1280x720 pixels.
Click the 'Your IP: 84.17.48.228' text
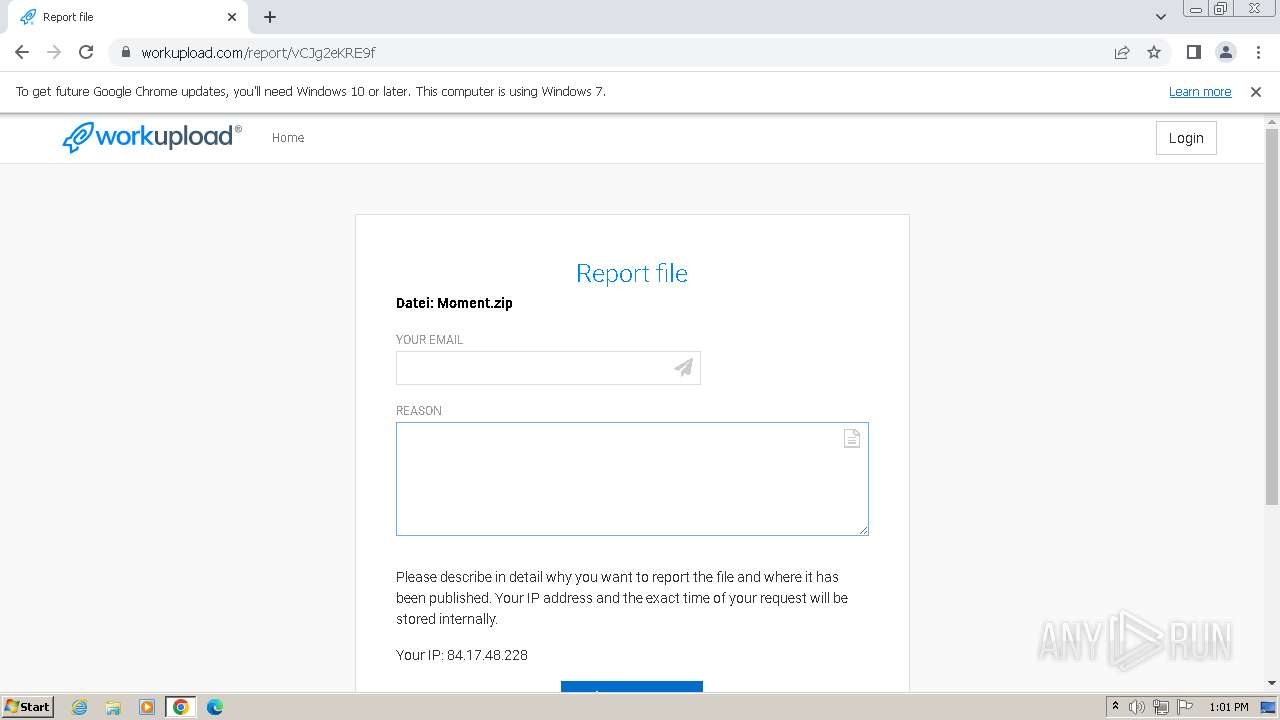point(462,655)
